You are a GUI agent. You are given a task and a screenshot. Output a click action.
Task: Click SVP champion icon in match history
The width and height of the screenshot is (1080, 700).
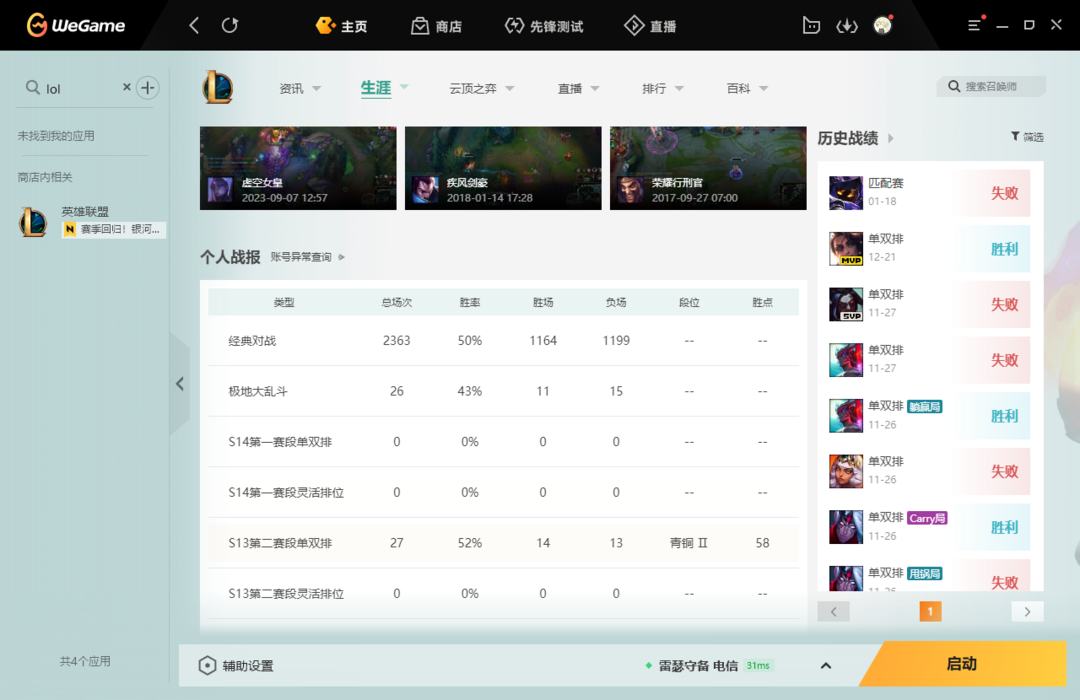846,305
